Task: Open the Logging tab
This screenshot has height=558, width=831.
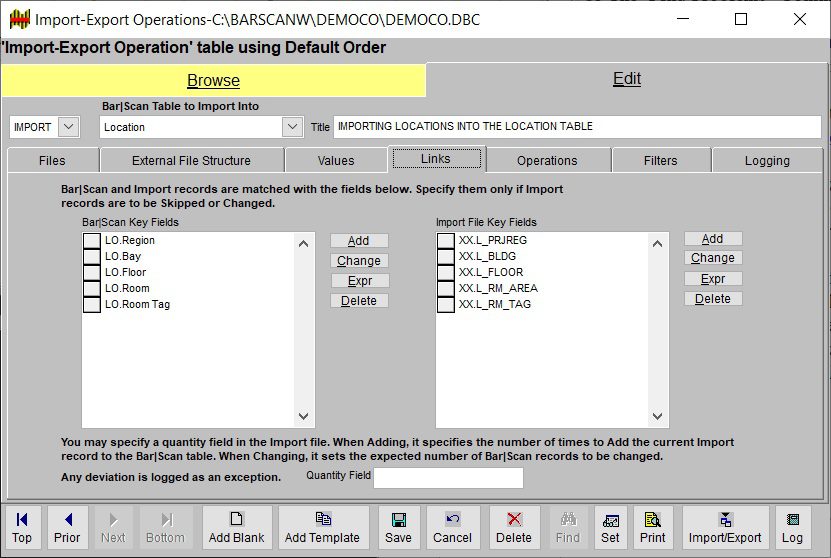Action: coord(767,161)
